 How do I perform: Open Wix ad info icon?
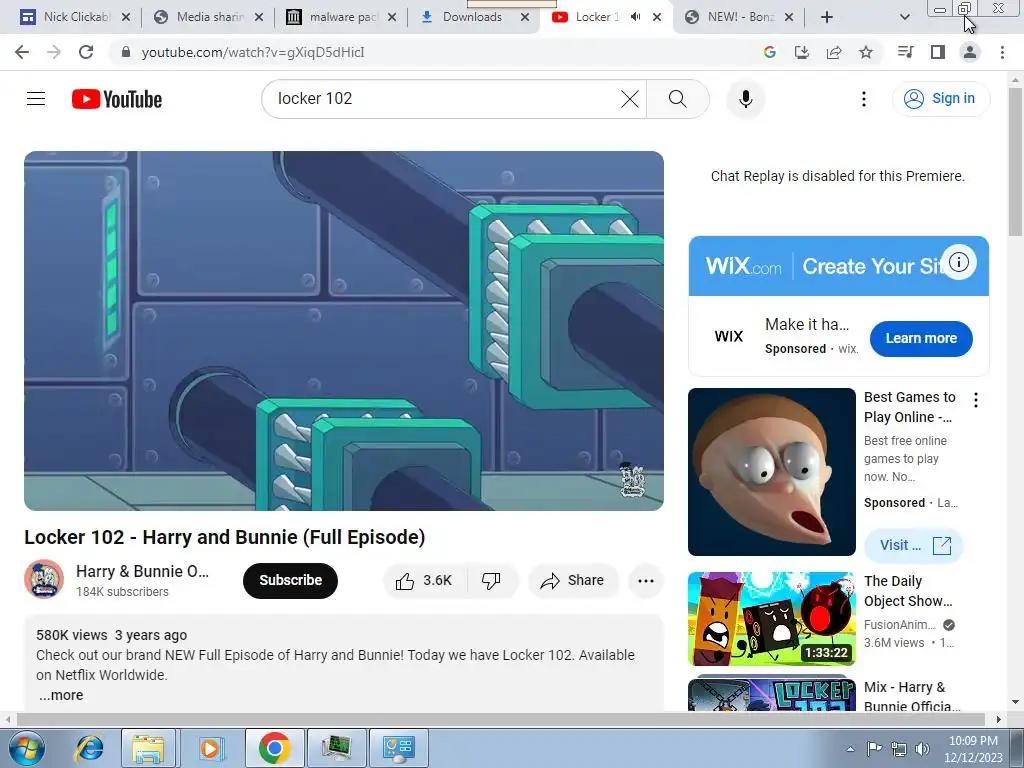click(x=958, y=263)
